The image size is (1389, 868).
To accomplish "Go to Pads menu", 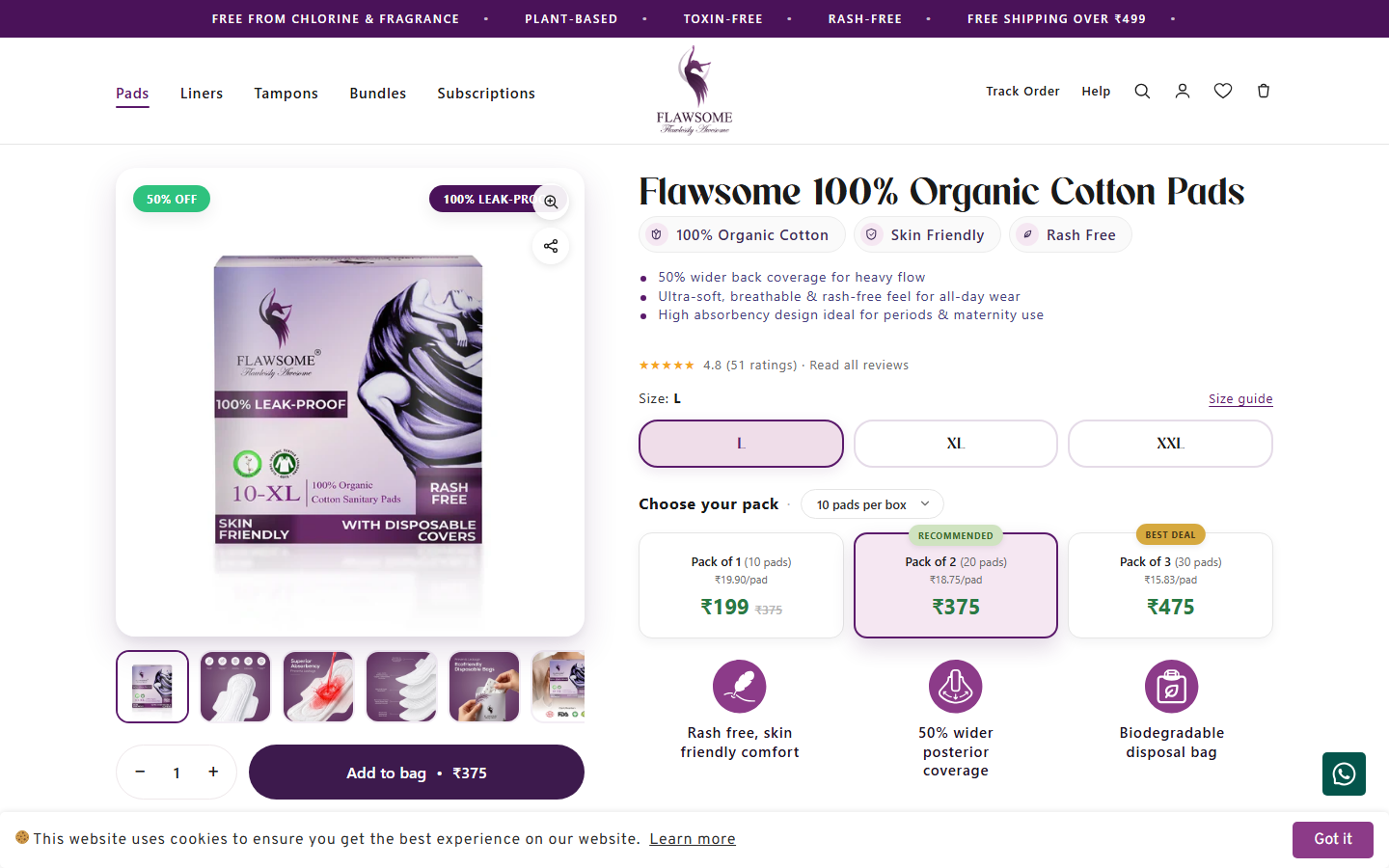I will tap(132, 94).
